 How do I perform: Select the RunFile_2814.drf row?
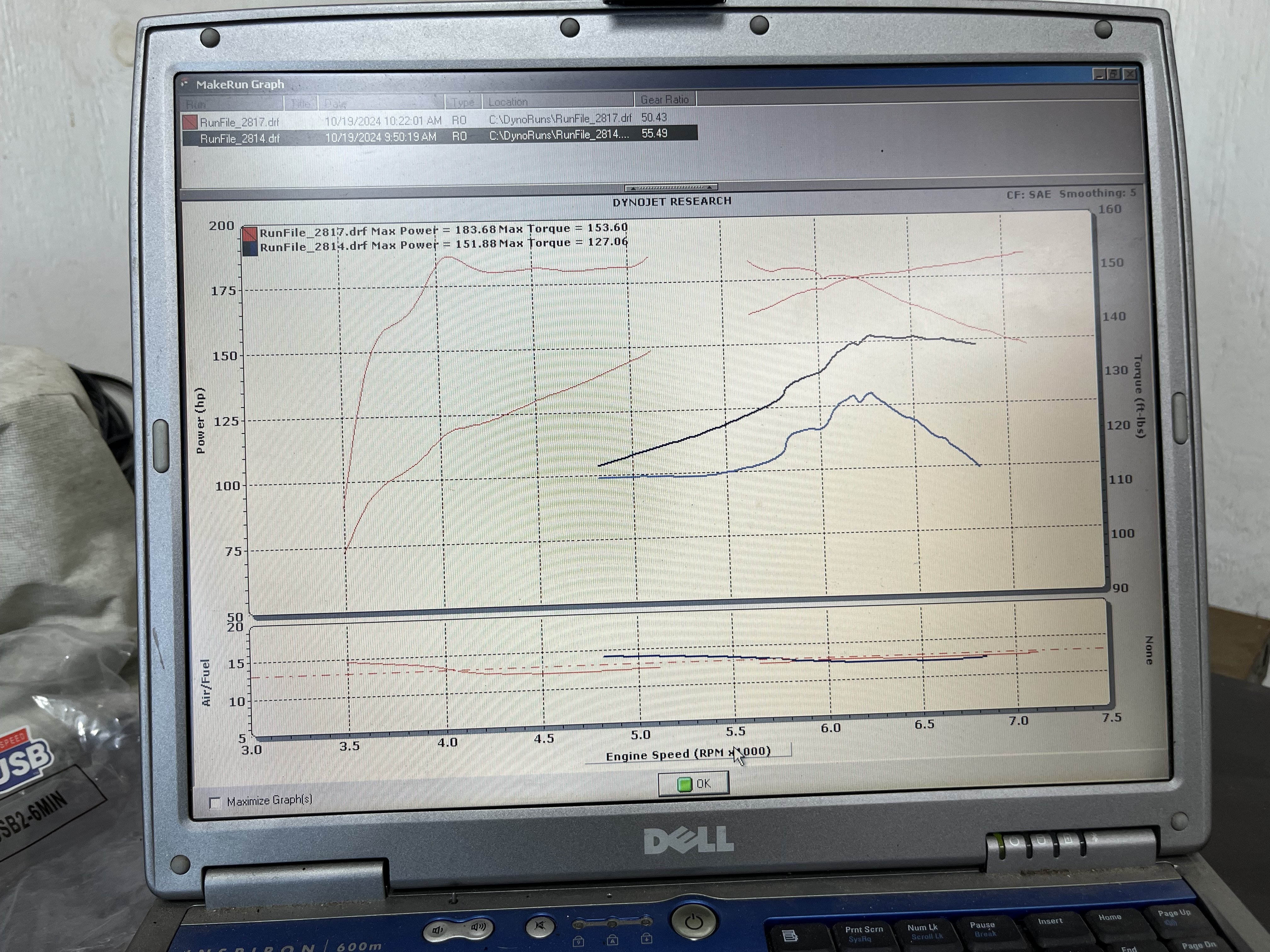(439, 136)
